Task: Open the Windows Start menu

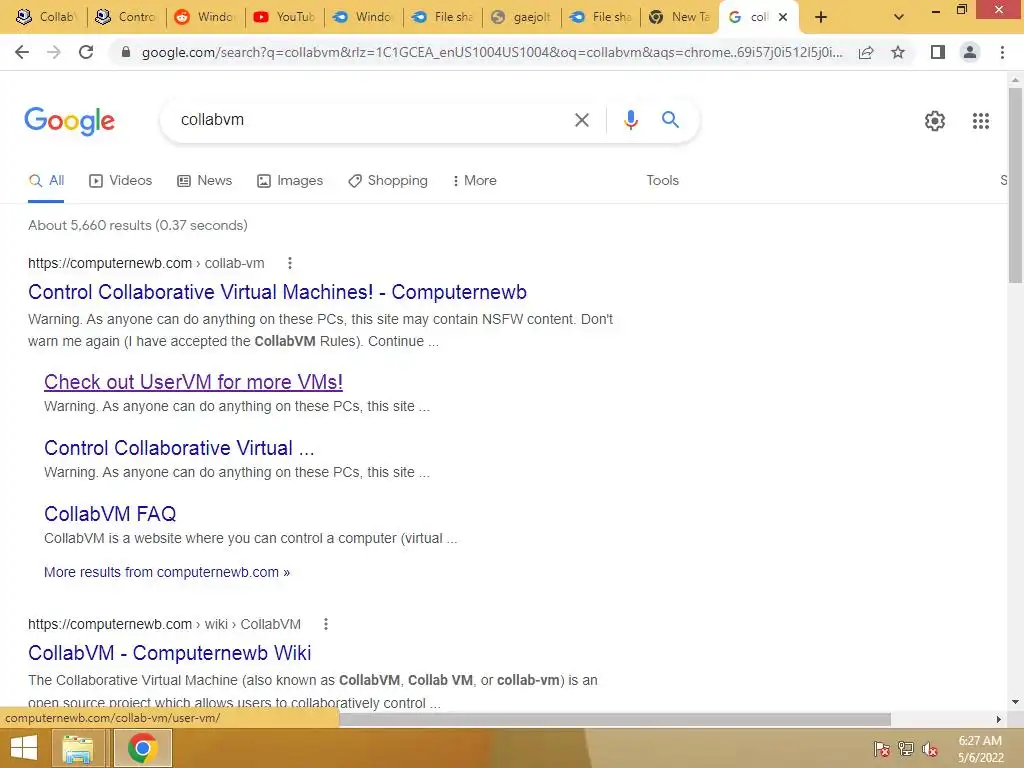Action: click(x=24, y=748)
